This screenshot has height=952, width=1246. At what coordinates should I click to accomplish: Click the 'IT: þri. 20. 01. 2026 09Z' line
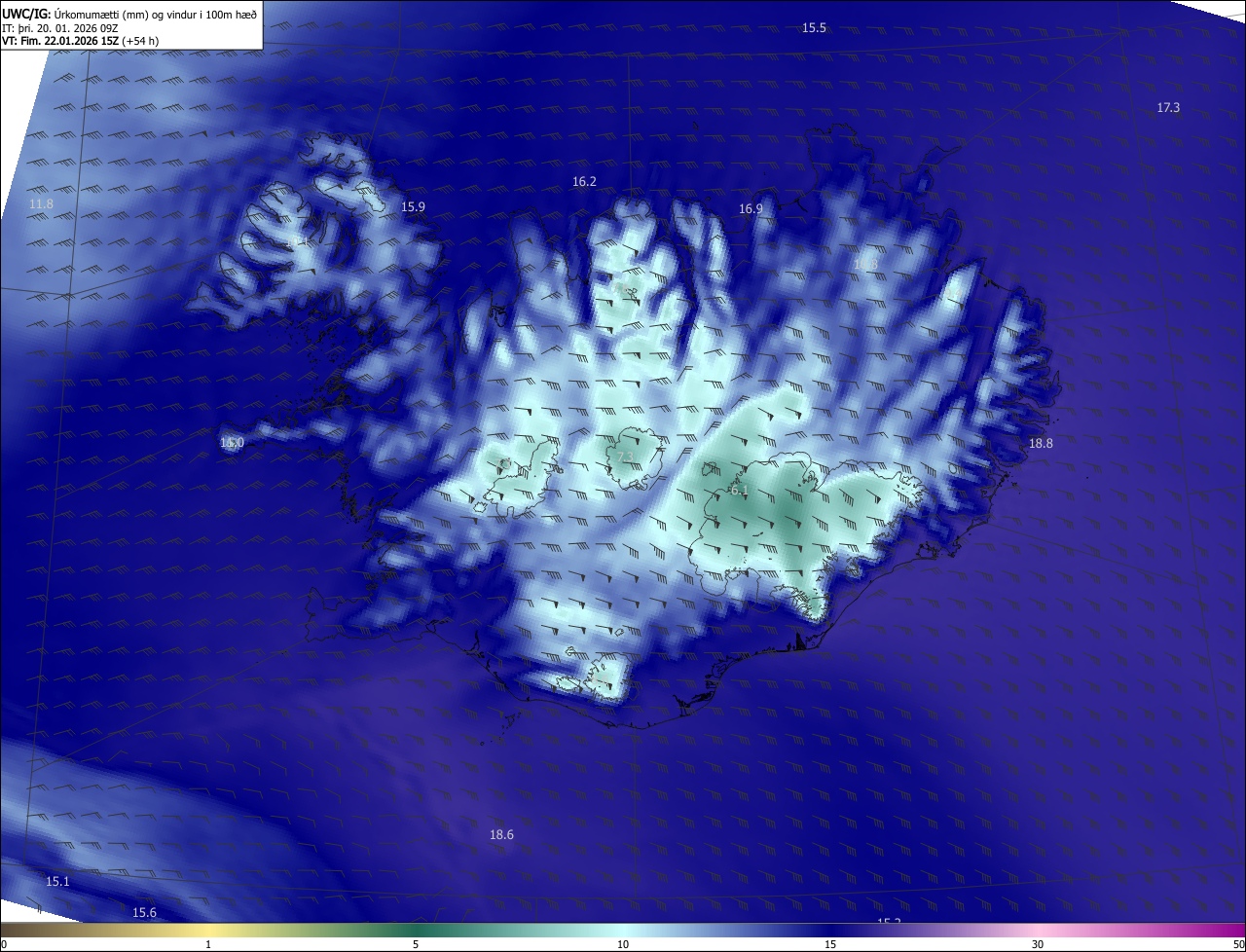(60, 27)
